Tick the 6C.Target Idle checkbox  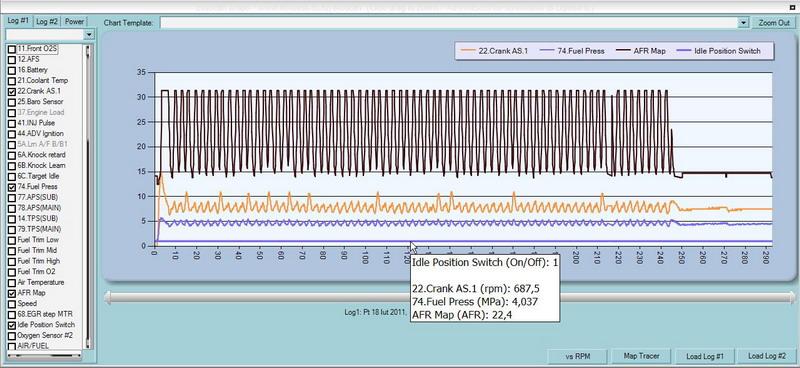[x=12, y=176]
